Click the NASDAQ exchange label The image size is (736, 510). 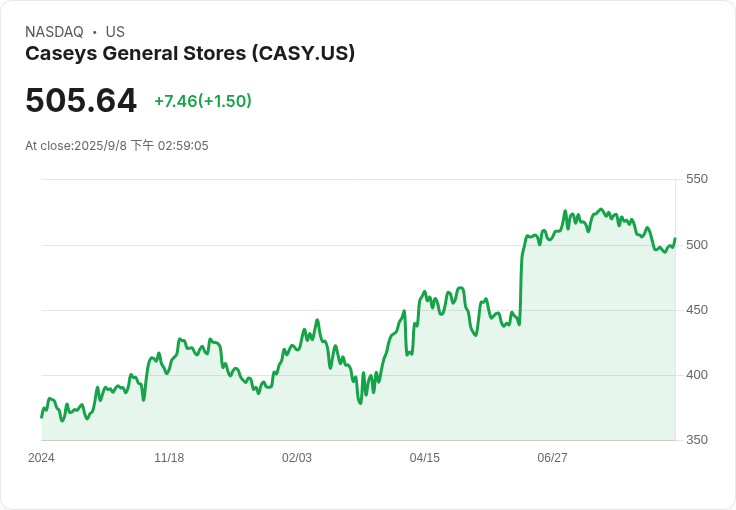[x=54, y=32]
